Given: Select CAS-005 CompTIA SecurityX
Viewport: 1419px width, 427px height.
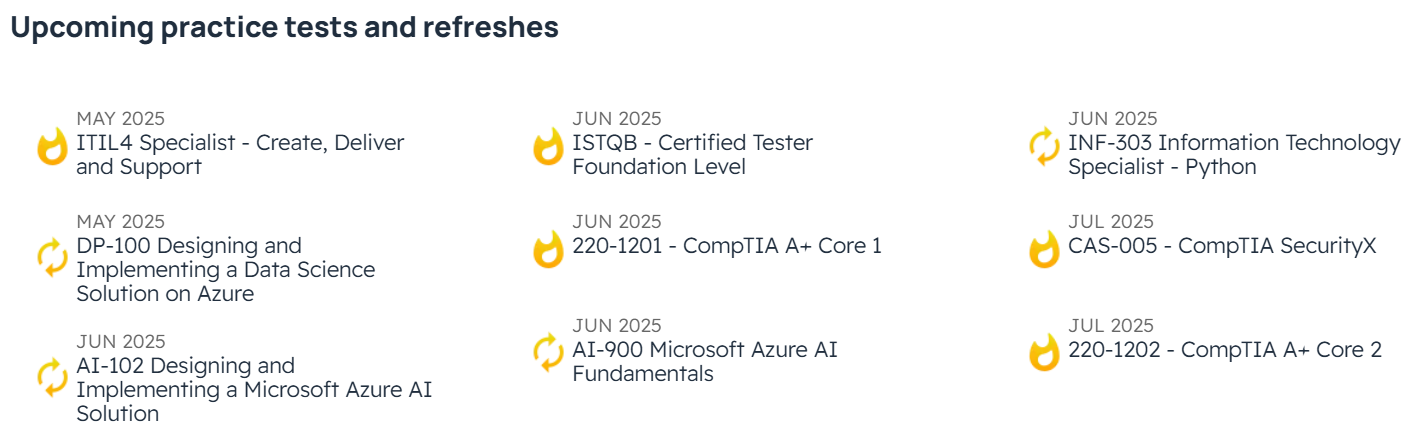Looking at the screenshot, I should tap(1222, 246).
